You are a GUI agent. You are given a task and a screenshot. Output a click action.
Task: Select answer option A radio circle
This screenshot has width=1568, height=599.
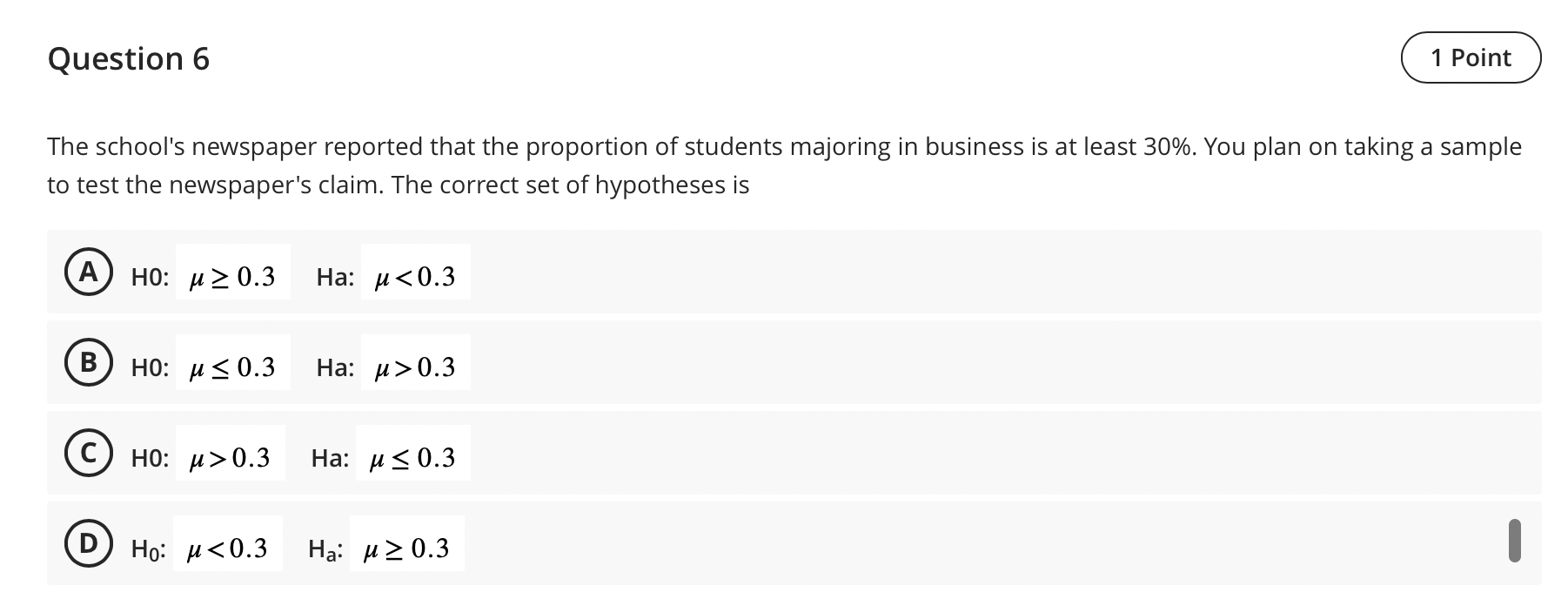coord(88,273)
